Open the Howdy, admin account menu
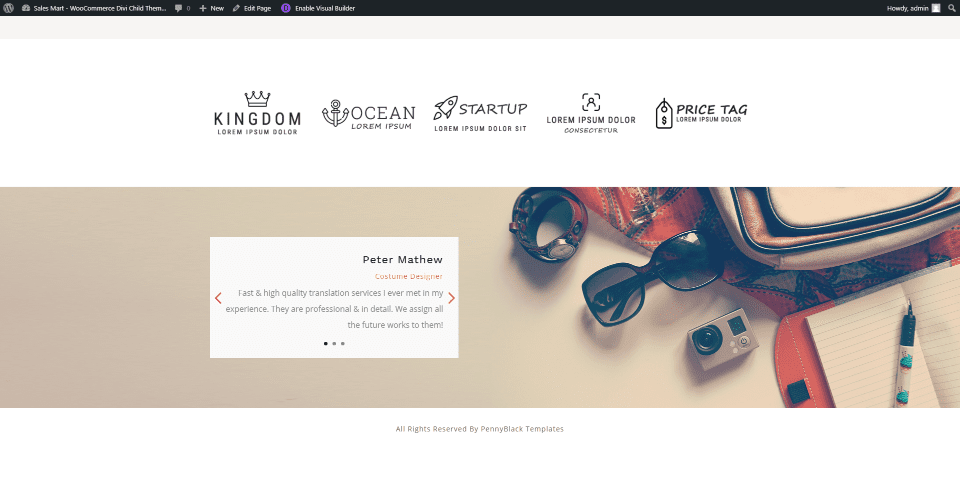 [907, 8]
